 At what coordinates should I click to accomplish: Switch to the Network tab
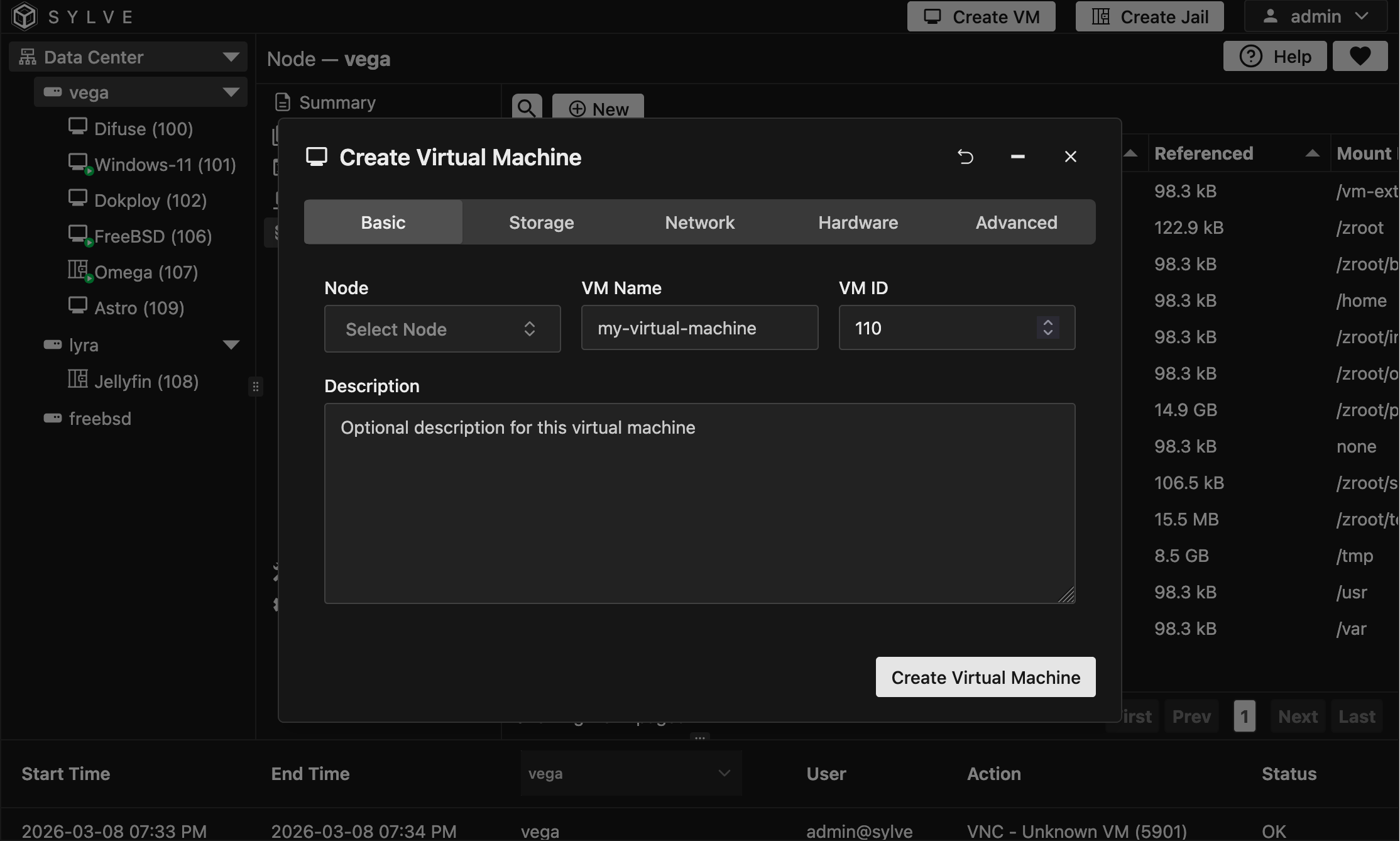coord(699,222)
